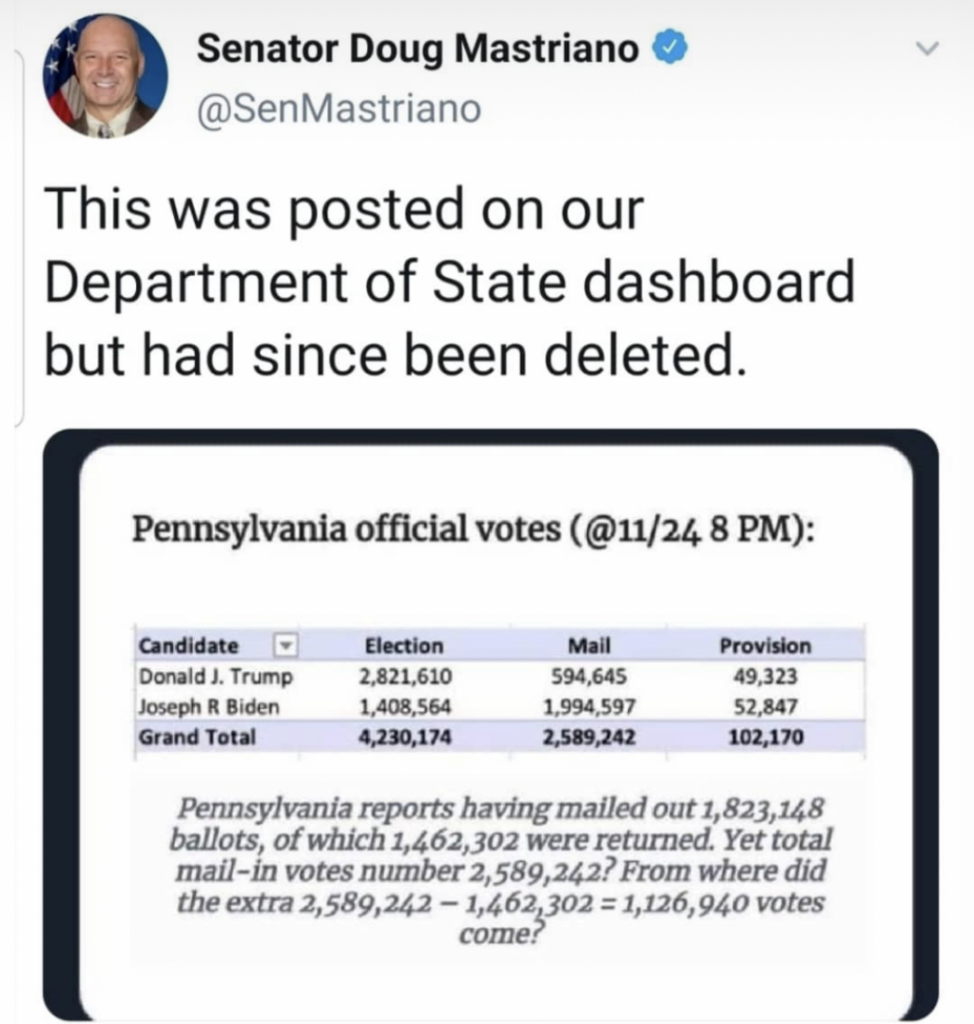Open Senator Doug Mastriano's profile name link

418,48
